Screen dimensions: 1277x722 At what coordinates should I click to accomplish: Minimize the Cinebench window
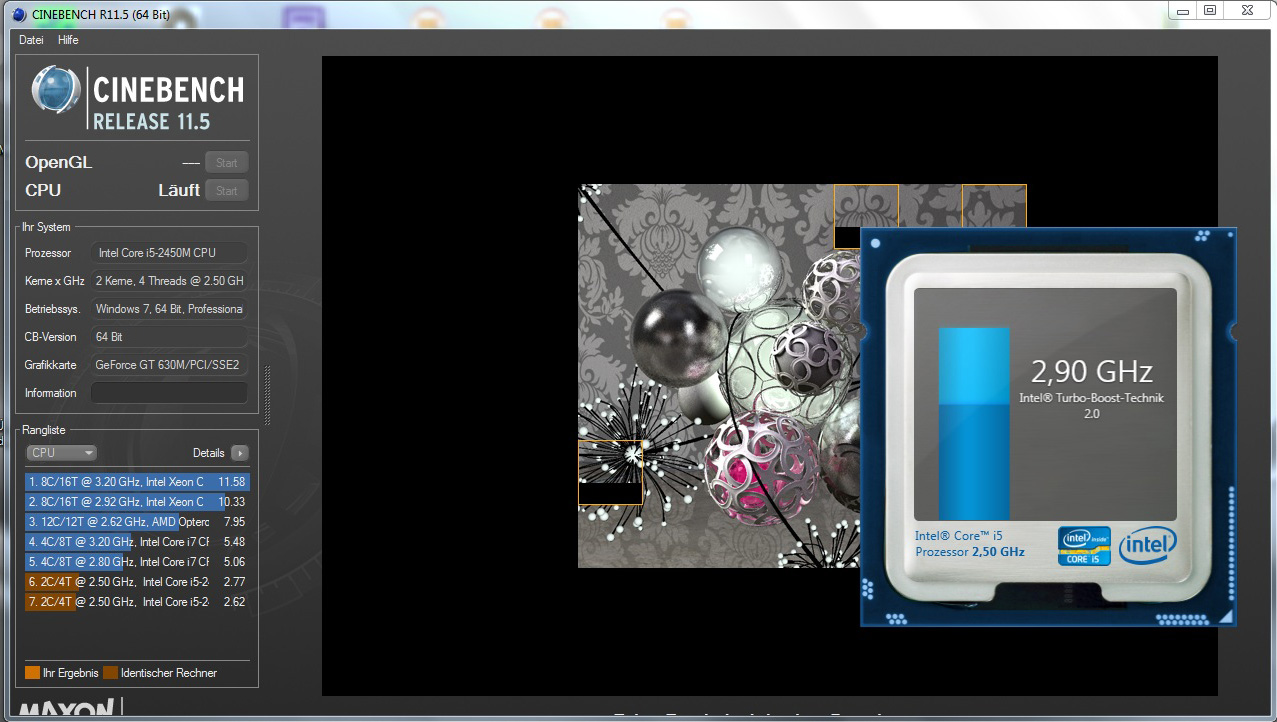[x=1184, y=10]
